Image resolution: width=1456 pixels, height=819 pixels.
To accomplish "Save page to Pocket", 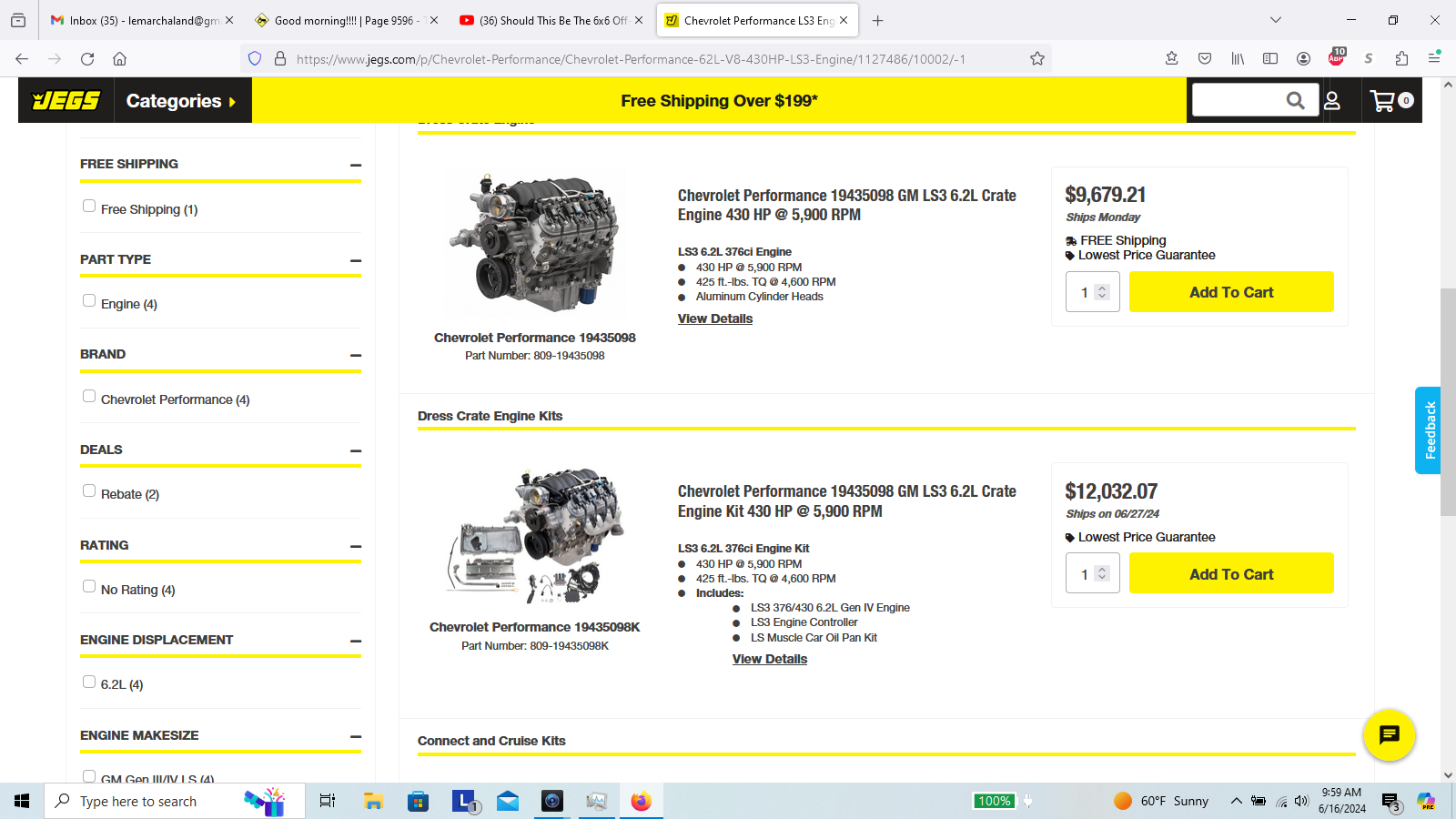I will pos(1205,58).
